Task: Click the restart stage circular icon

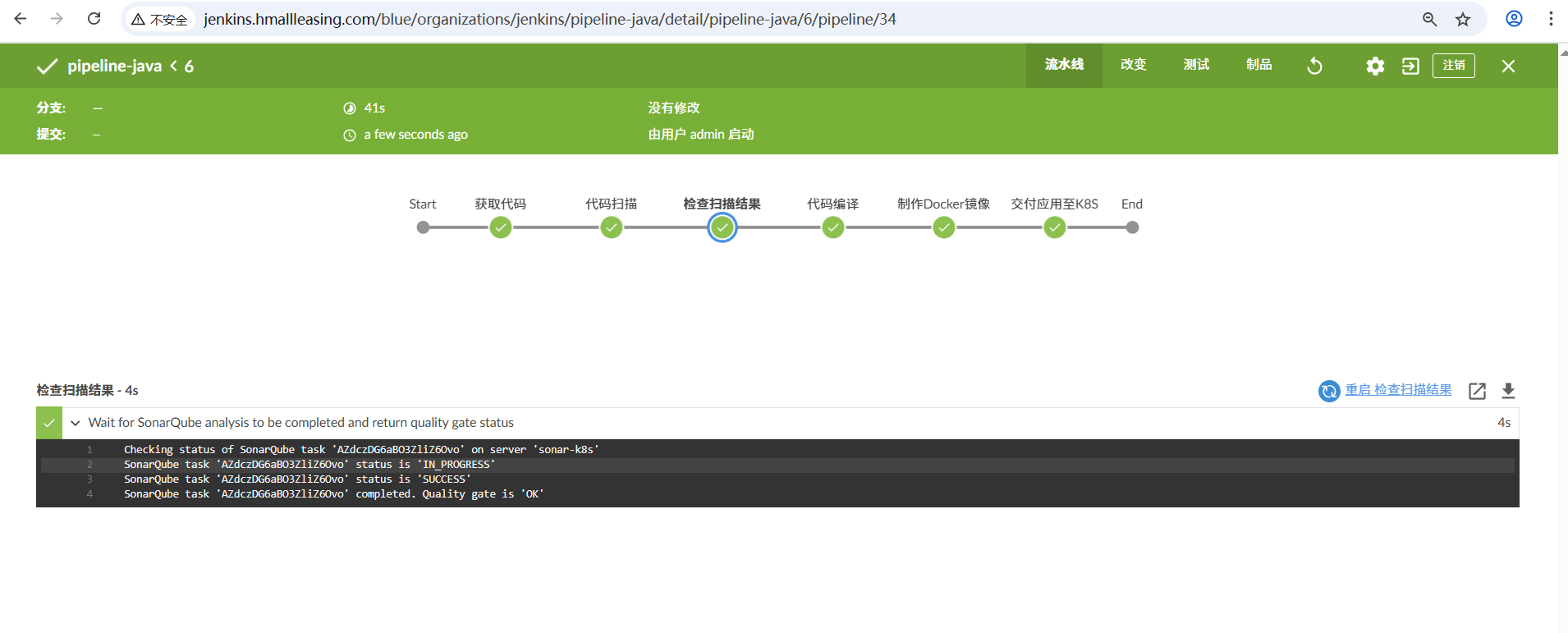Action: (x=1329, y=391)
